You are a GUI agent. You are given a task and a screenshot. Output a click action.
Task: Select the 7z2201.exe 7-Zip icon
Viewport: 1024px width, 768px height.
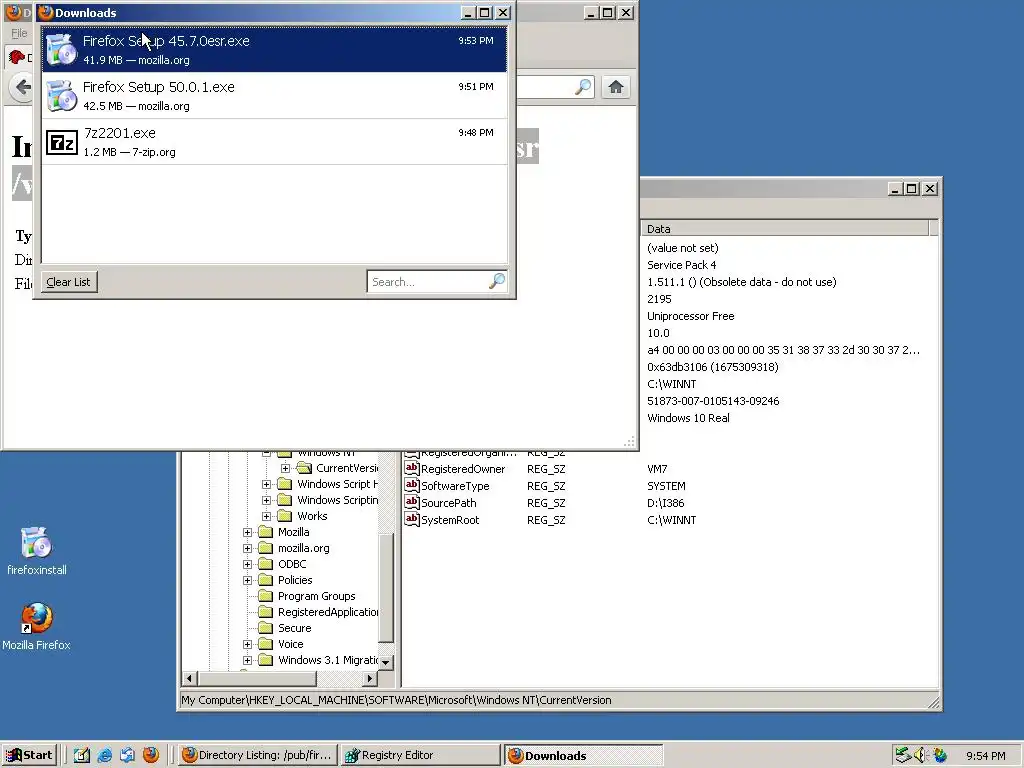pos(62,142)
